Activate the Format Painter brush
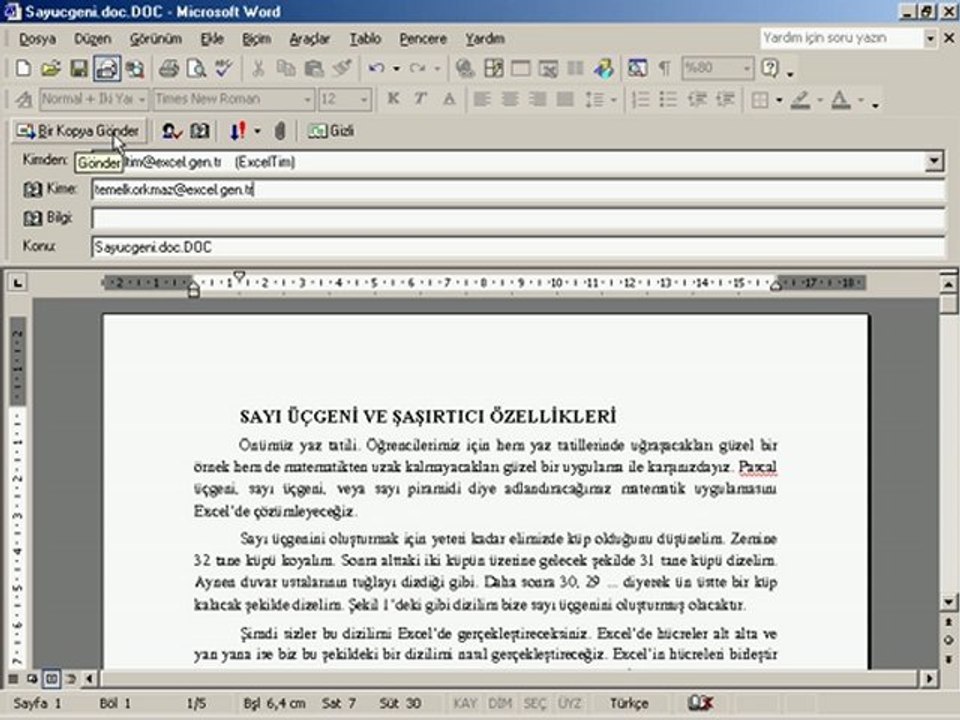The height and width of the screenshot is (720, 960). (x=342, y=68)
